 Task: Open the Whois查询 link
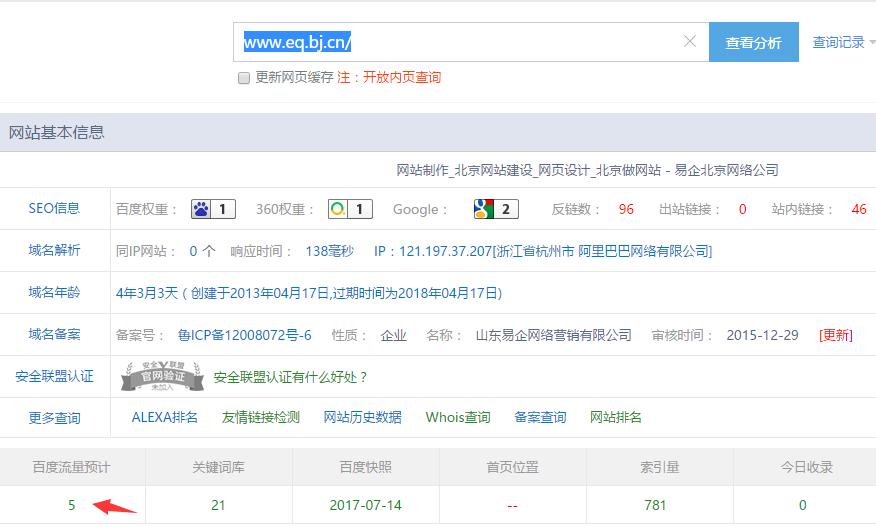pyautogui.click(x=458, y=417)
